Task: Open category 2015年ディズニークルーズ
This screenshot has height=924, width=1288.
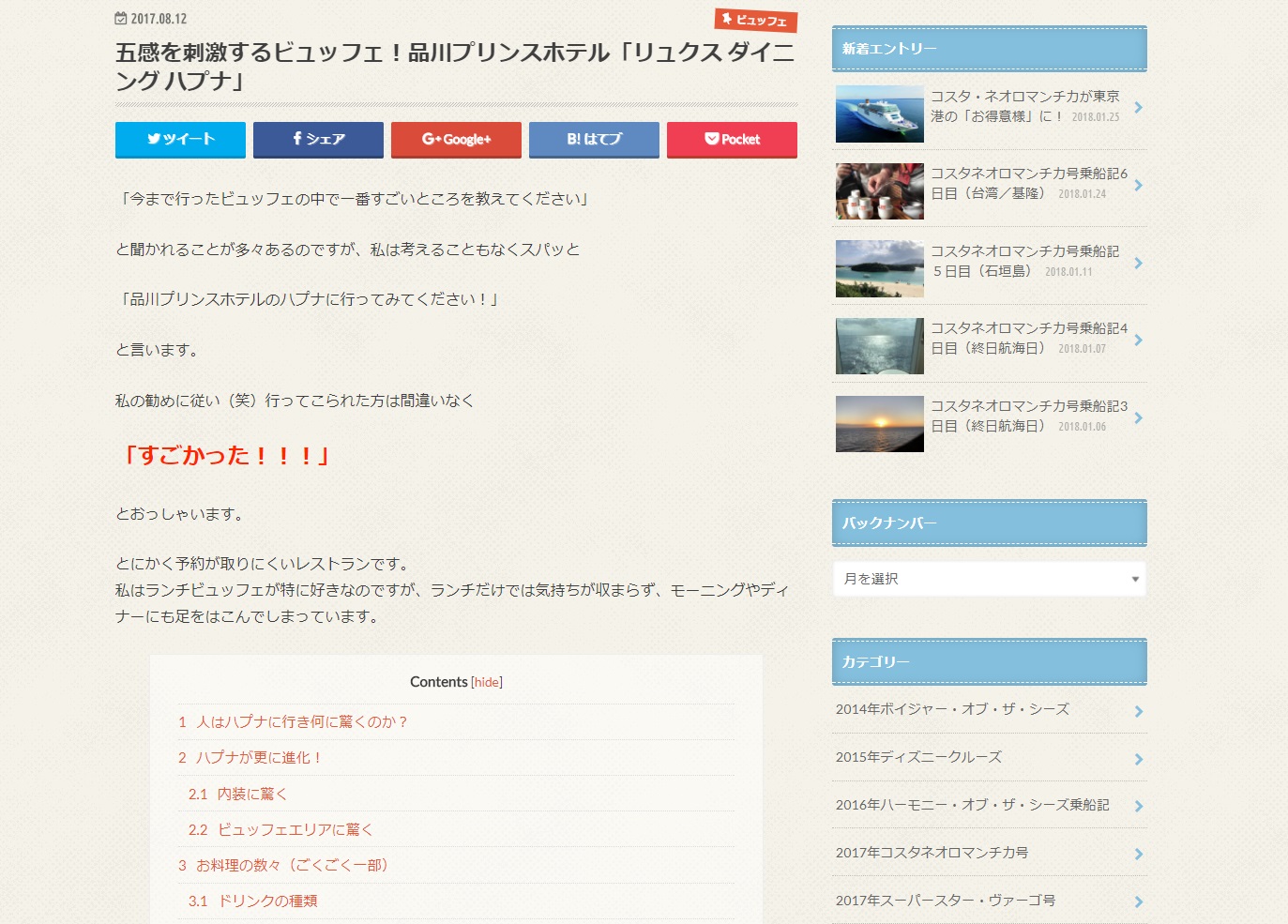Action: point(989,757)
